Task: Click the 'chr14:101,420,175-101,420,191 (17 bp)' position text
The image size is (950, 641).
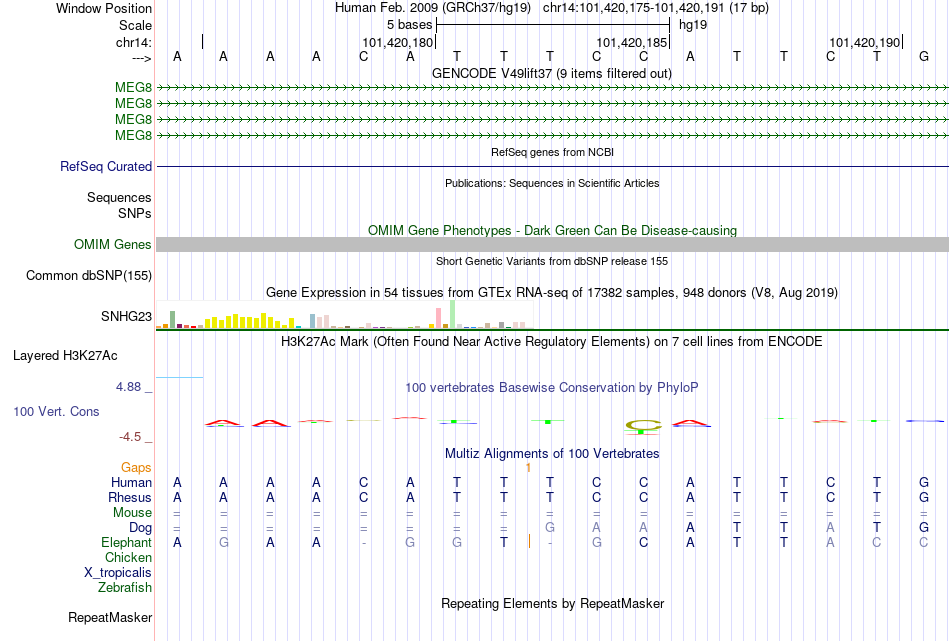Action: point(656,8)
